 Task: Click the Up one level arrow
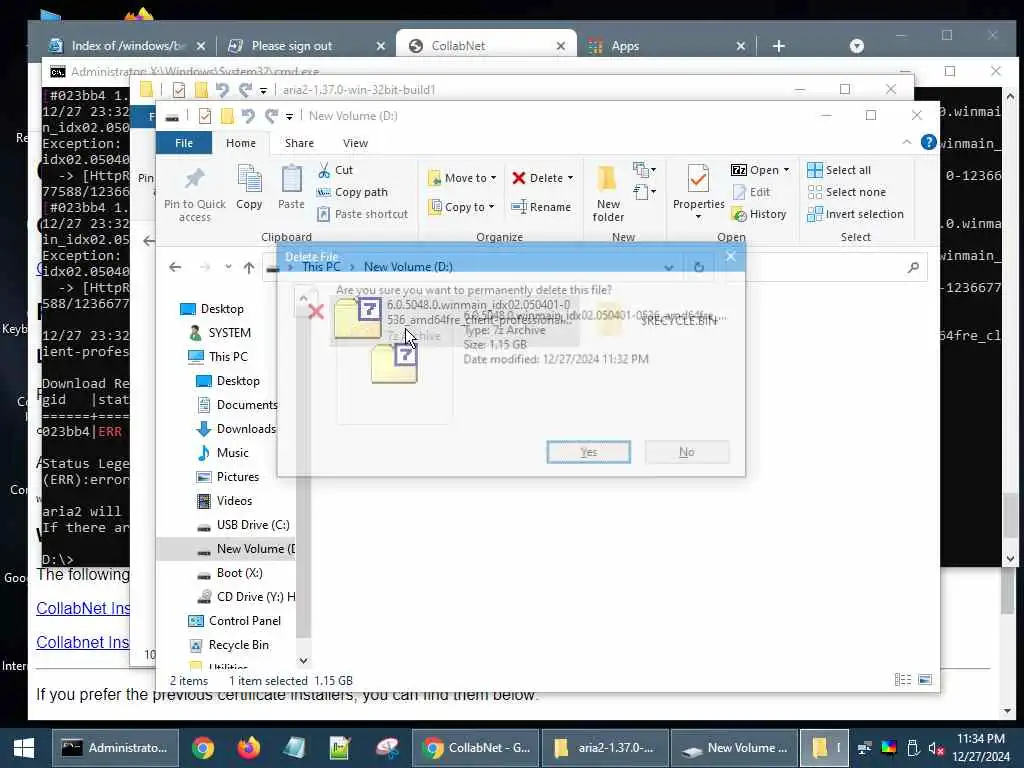[249, 267]
